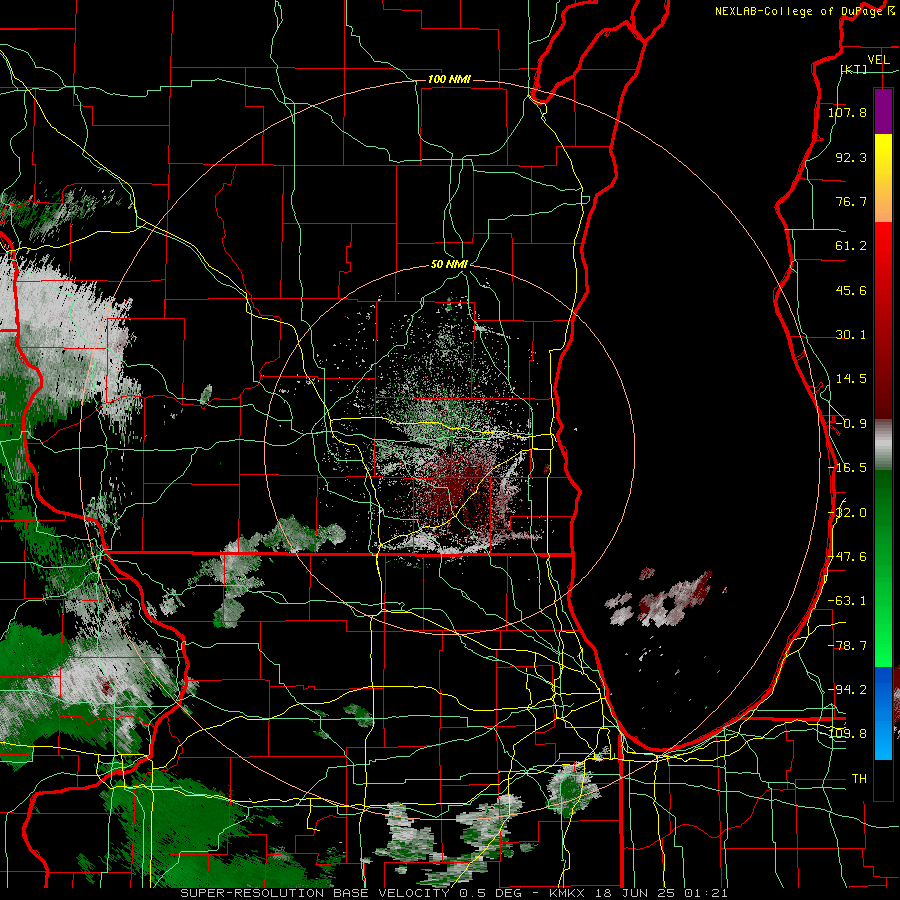Click the 107.8 value on the velocity scale

pyautogui.click(x=847, y=112)
